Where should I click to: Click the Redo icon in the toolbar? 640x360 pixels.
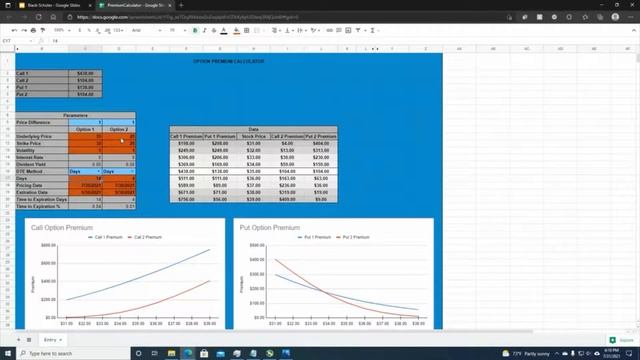click(x=24, y=31)
